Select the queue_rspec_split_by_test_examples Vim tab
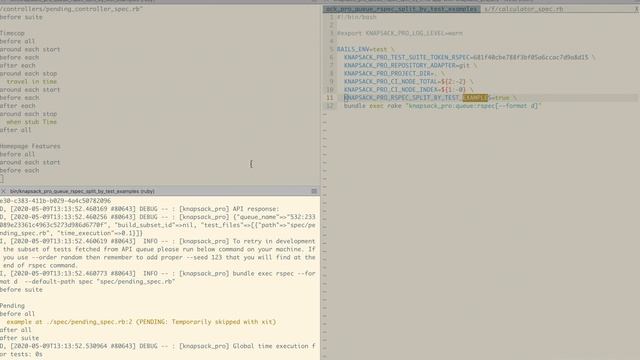Image resolution: width=640 pixels, height=360 pixels. [401, 9]
